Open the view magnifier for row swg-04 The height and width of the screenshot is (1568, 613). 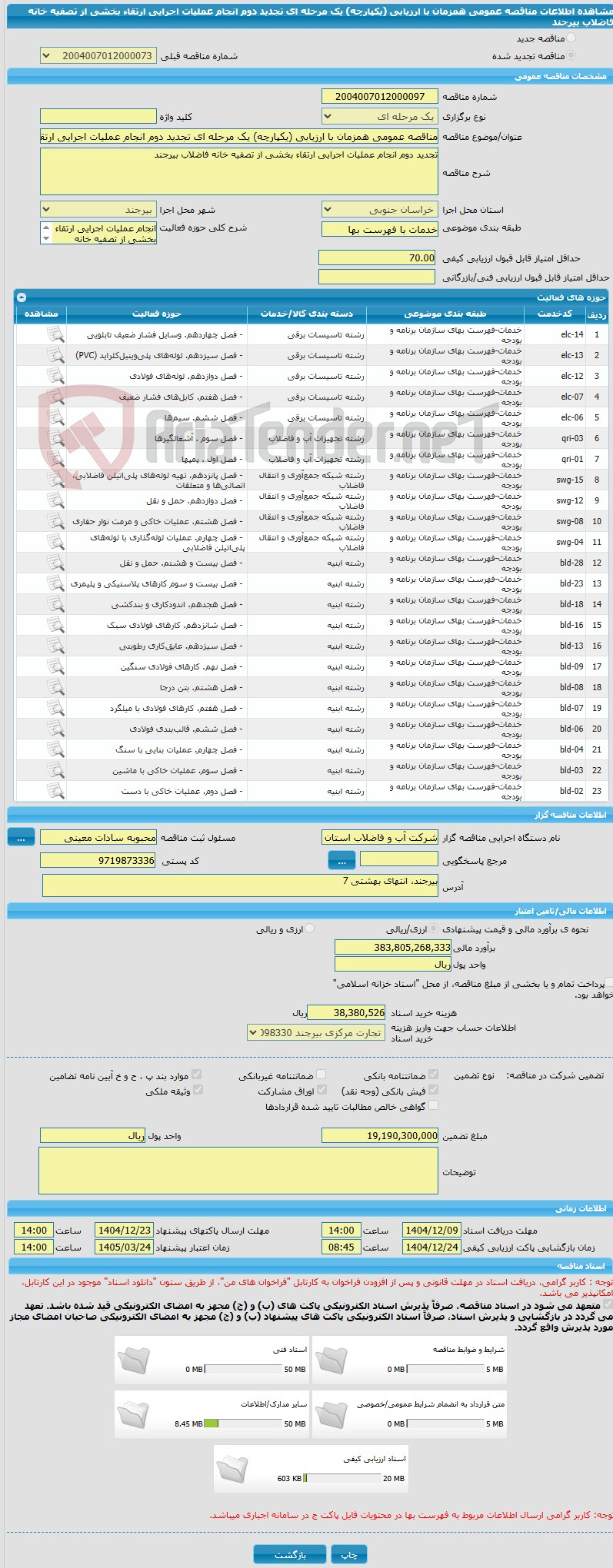[55, 542]
